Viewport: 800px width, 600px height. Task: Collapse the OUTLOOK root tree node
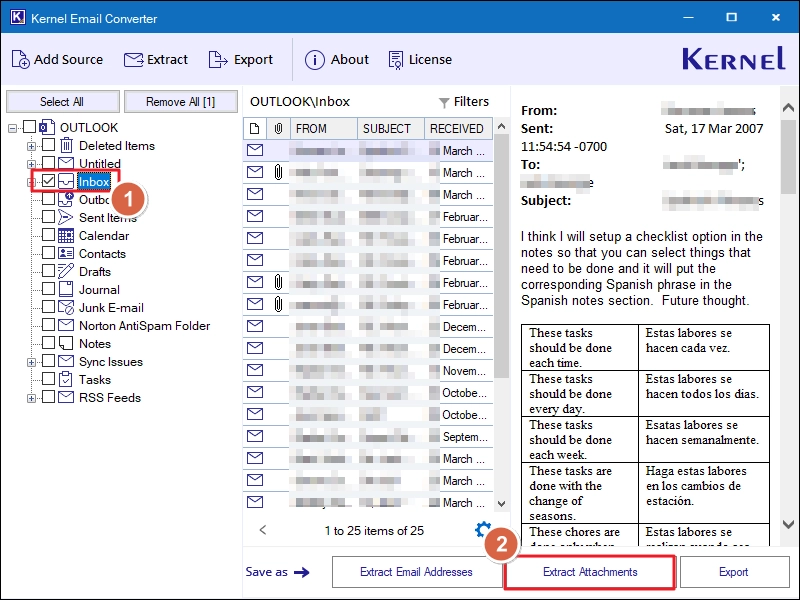tap(12, 128)
